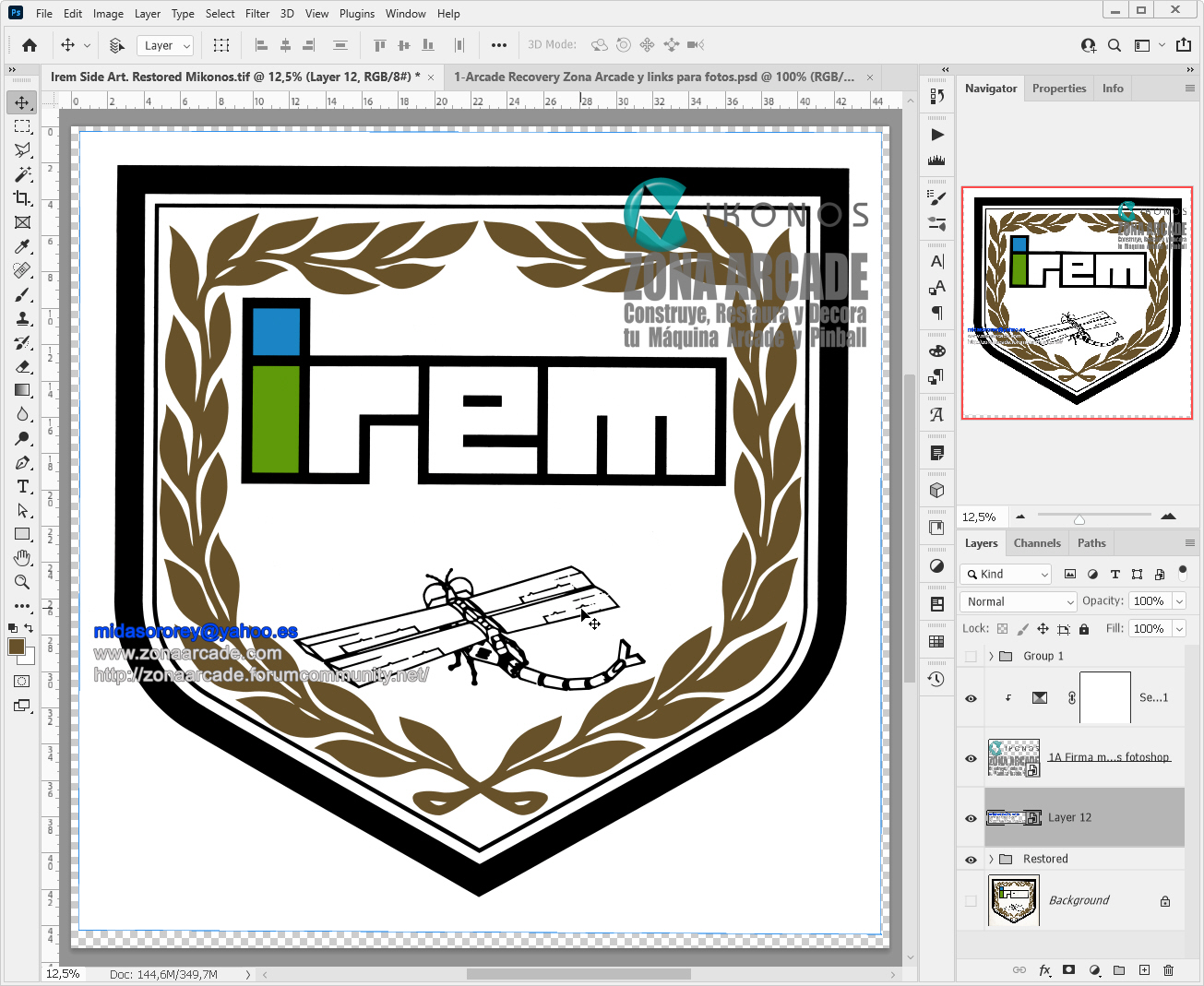
Task: Select the Eraser tool
Action: [x=22, y=366]
